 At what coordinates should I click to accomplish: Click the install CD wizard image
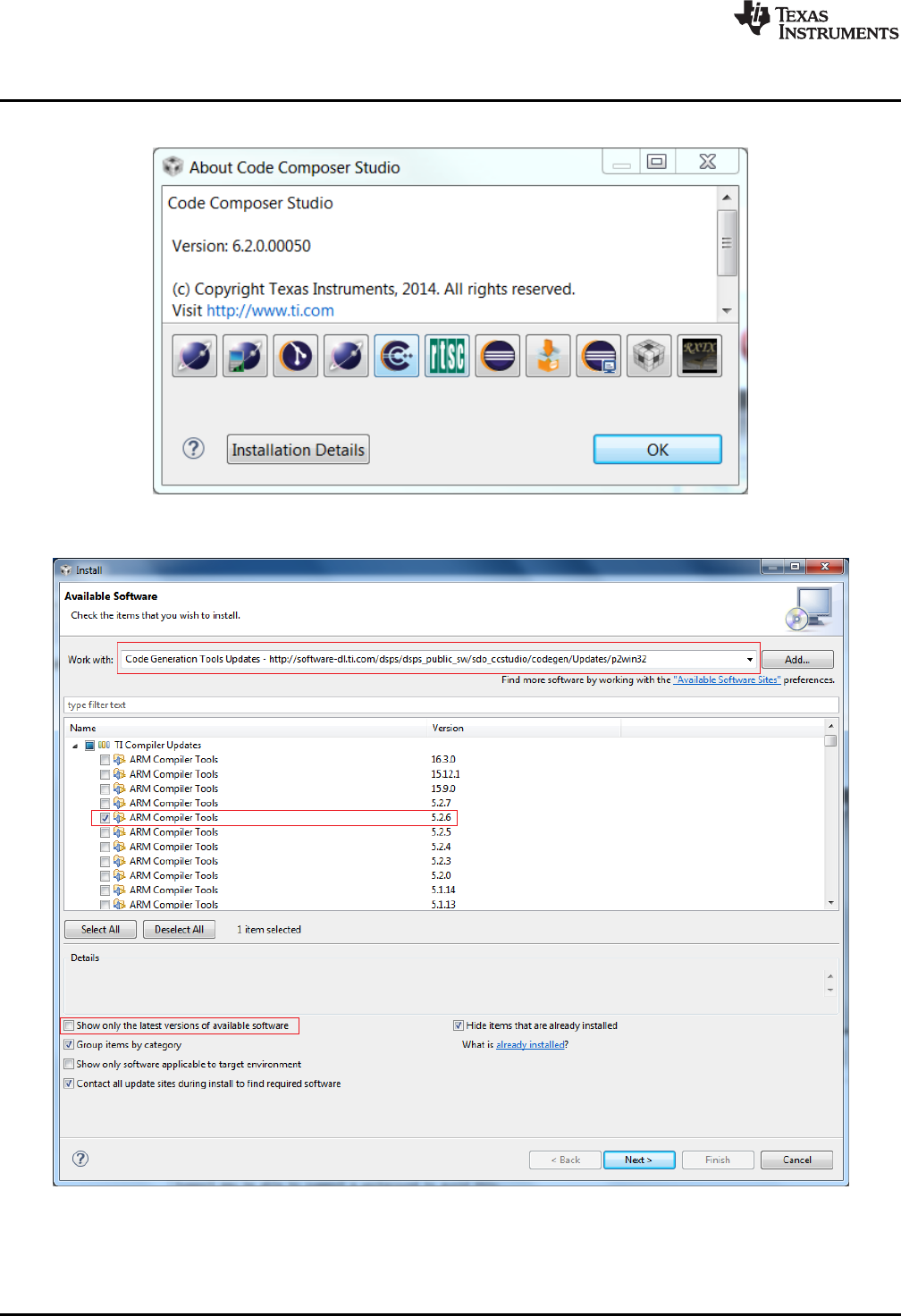click(x=809, y=610)
